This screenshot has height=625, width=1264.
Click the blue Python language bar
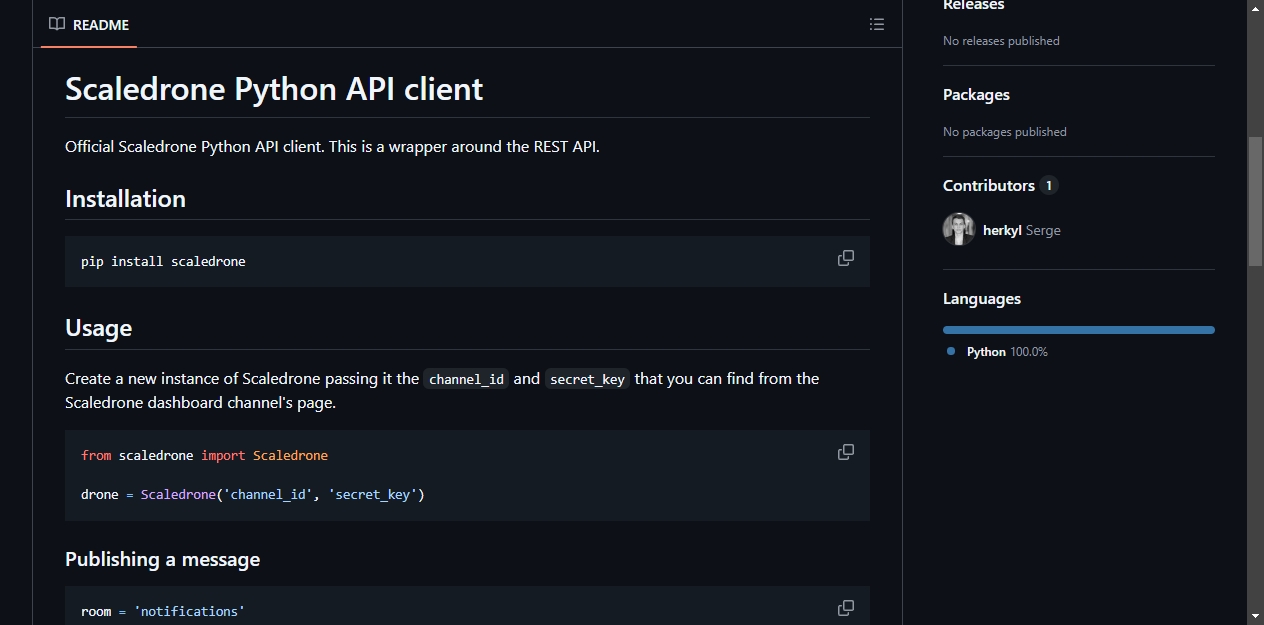click(x=1079, y=330)
